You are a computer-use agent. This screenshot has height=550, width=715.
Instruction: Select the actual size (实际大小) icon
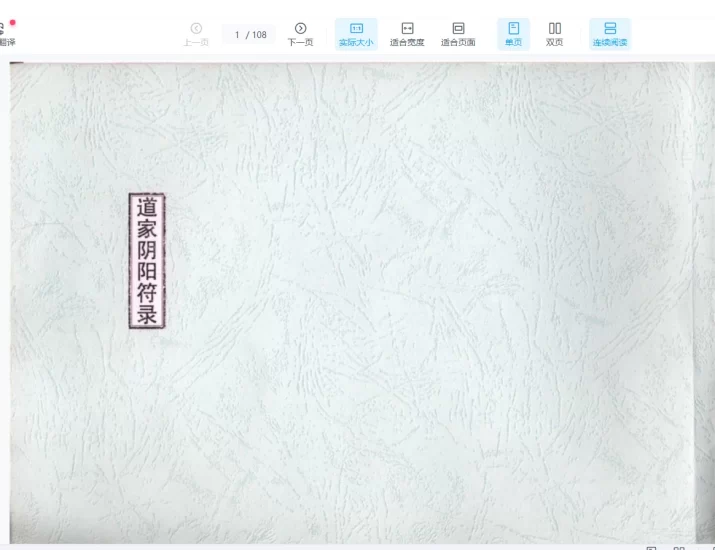(356, 28)
